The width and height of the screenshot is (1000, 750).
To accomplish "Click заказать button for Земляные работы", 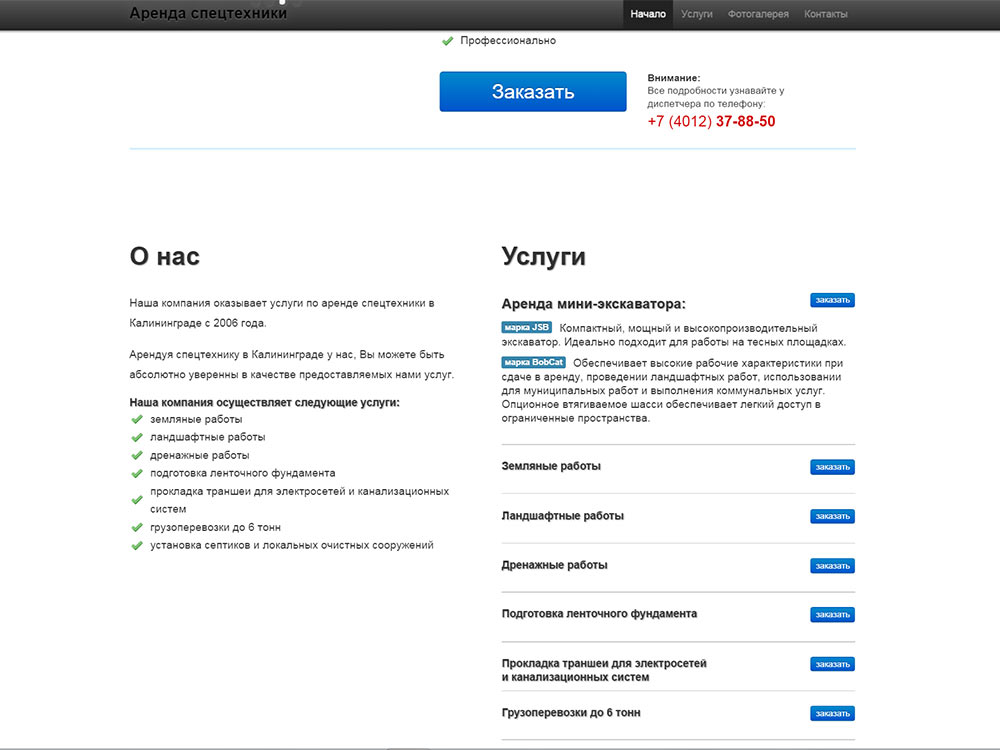I will [832, 467].
